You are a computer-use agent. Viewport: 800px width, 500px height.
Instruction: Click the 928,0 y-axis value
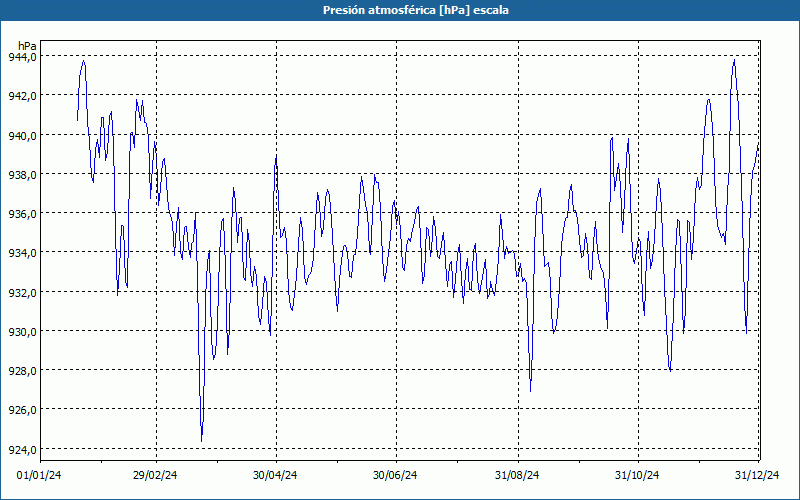(x=22, y=371)
